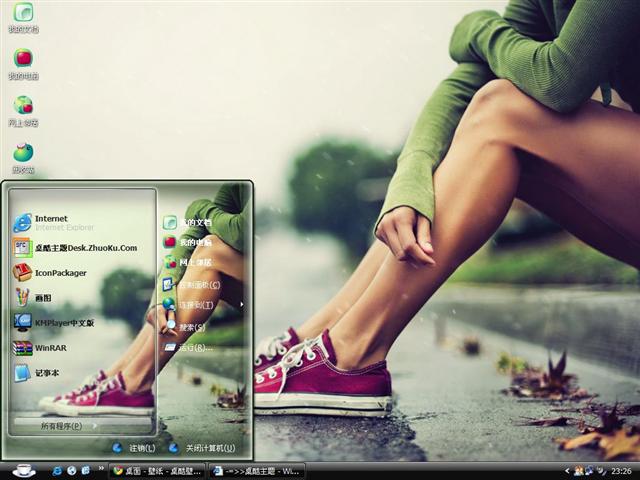The image size is (640, 480).
Task: Click Turn Off Computer (关闭计算机(U))
Action: tap(202, 448)
